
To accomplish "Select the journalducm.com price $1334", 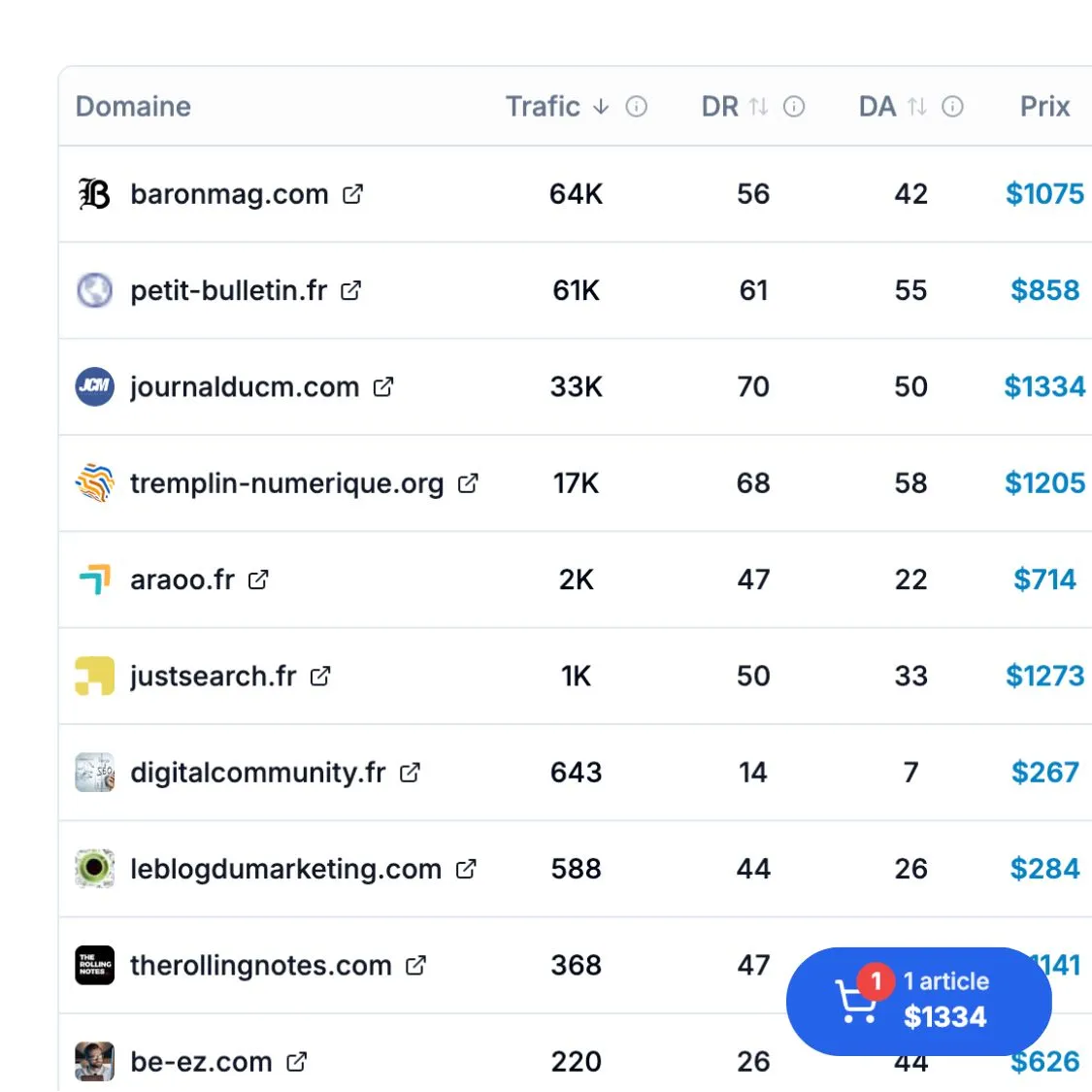I will tap(1044, 386).
